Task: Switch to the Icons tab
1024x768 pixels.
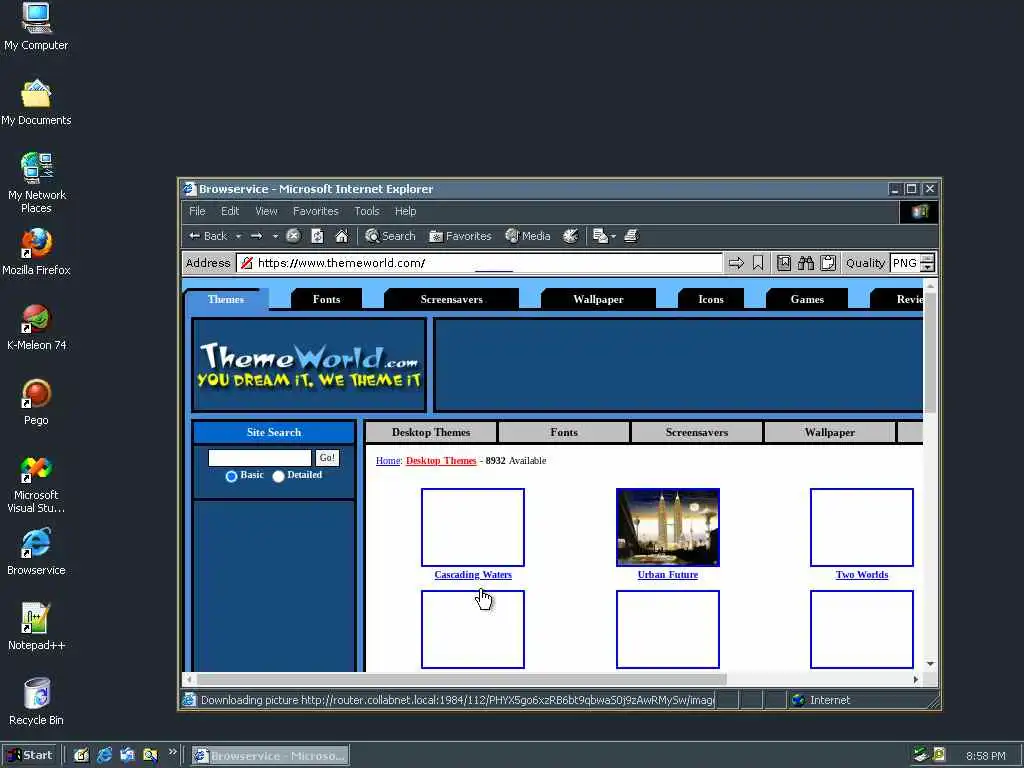Action: click(711, 299)
